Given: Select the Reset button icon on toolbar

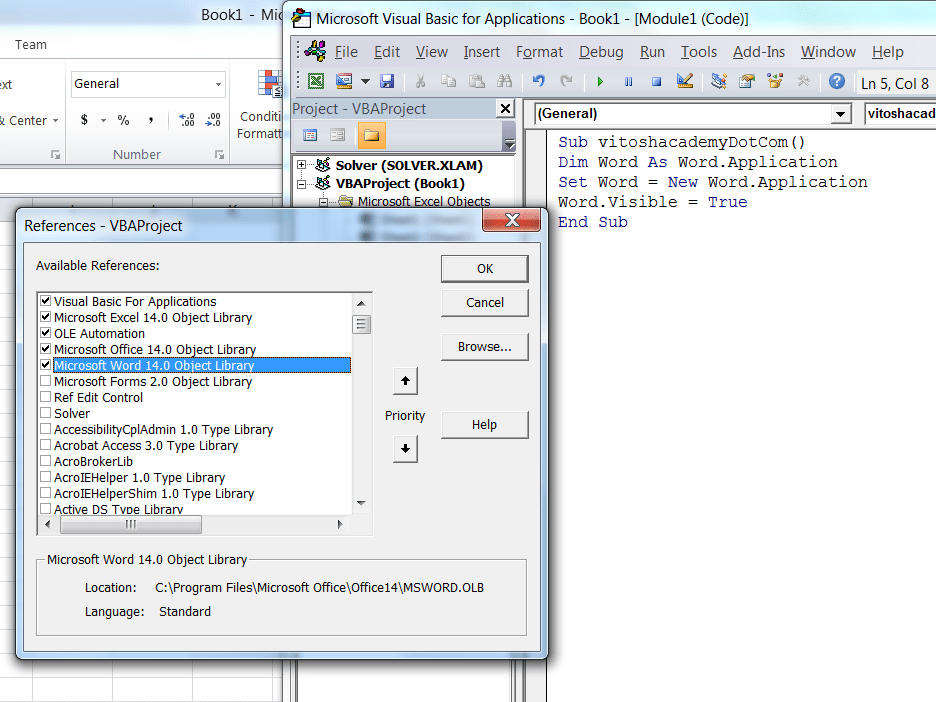Looking at the screenshot, I should (x=655, y=82).
